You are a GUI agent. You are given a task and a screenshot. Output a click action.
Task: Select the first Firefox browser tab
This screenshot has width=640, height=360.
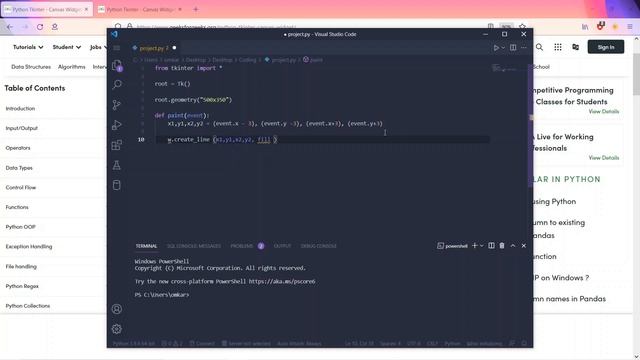(x=47, y=9)
